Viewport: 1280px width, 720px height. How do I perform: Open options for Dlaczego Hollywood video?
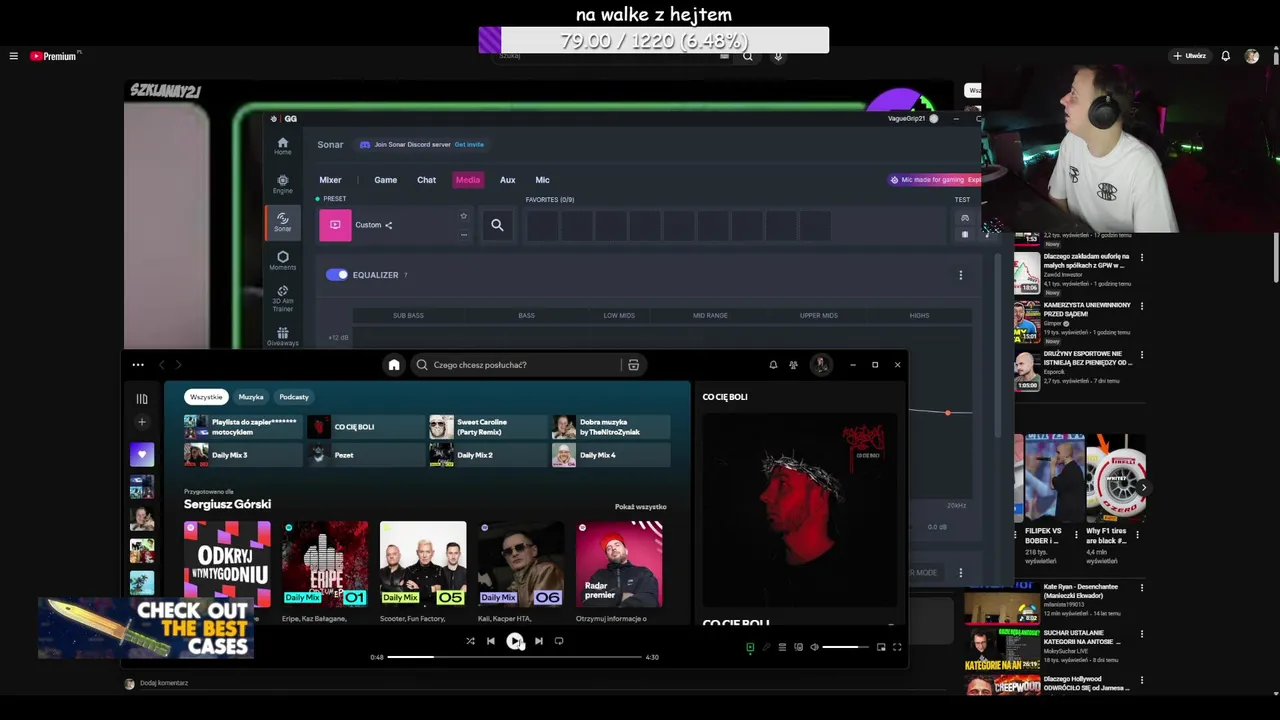pos(1141,679)
